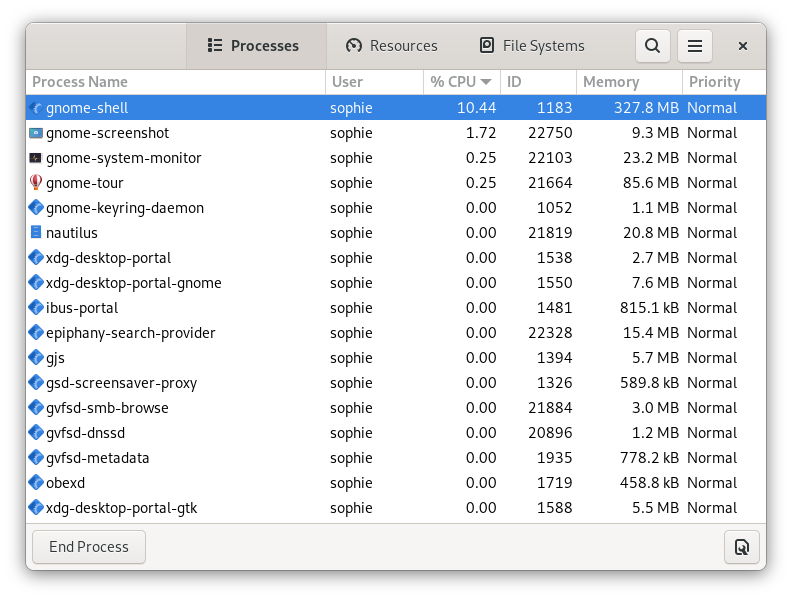Click the gnome-screenshot process icon
The width and height of the screenshot is (792, 599).
36,133
